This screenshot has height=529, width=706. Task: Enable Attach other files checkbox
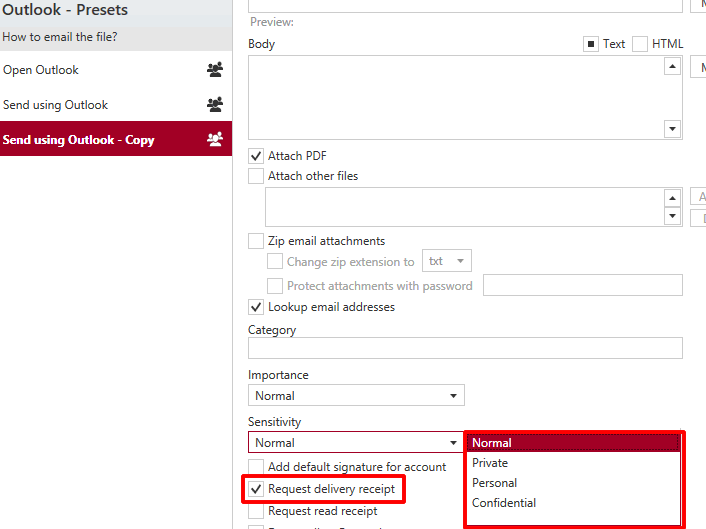click(x=256, y=176)
